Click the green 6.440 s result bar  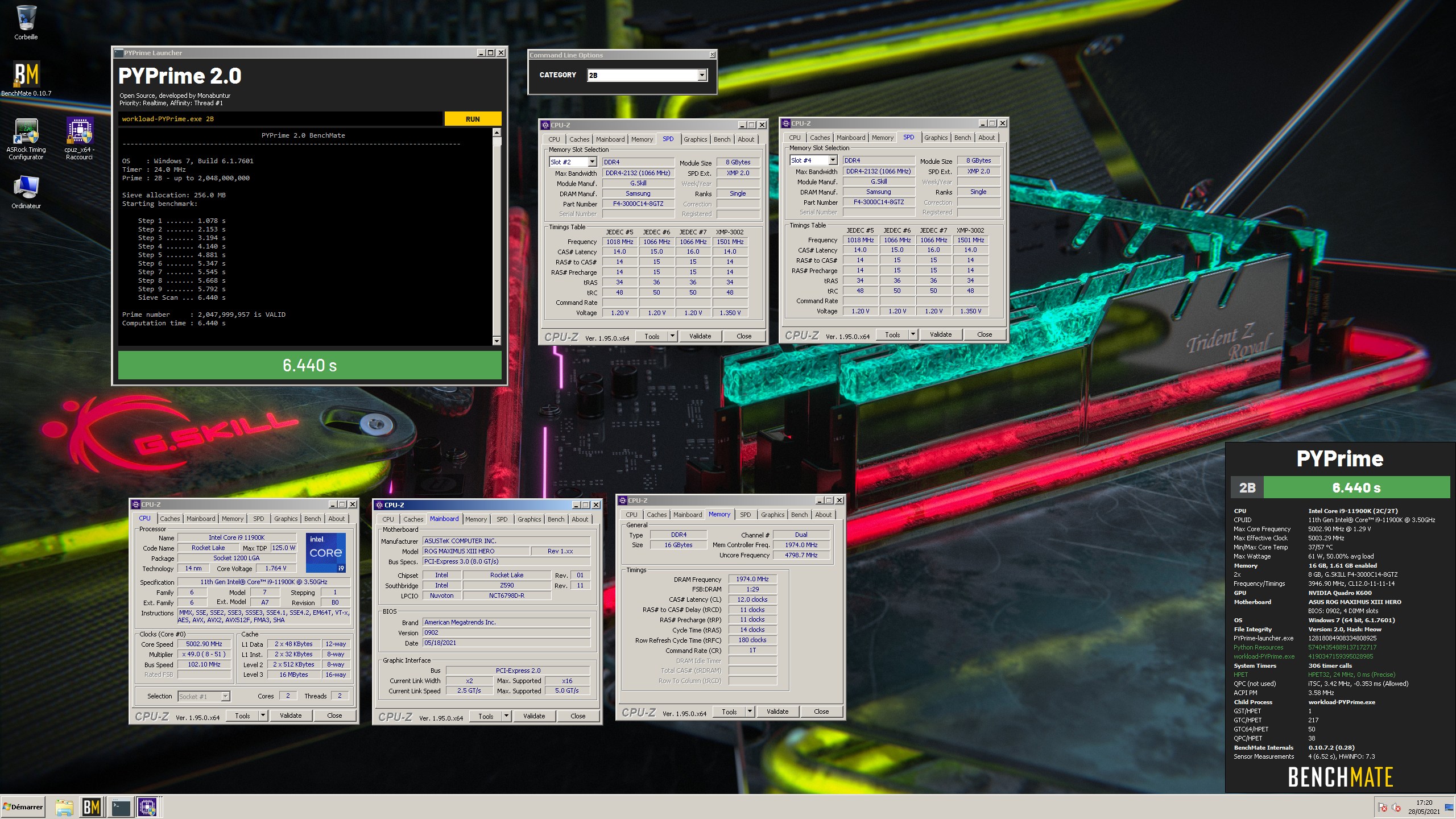point(309,365)
